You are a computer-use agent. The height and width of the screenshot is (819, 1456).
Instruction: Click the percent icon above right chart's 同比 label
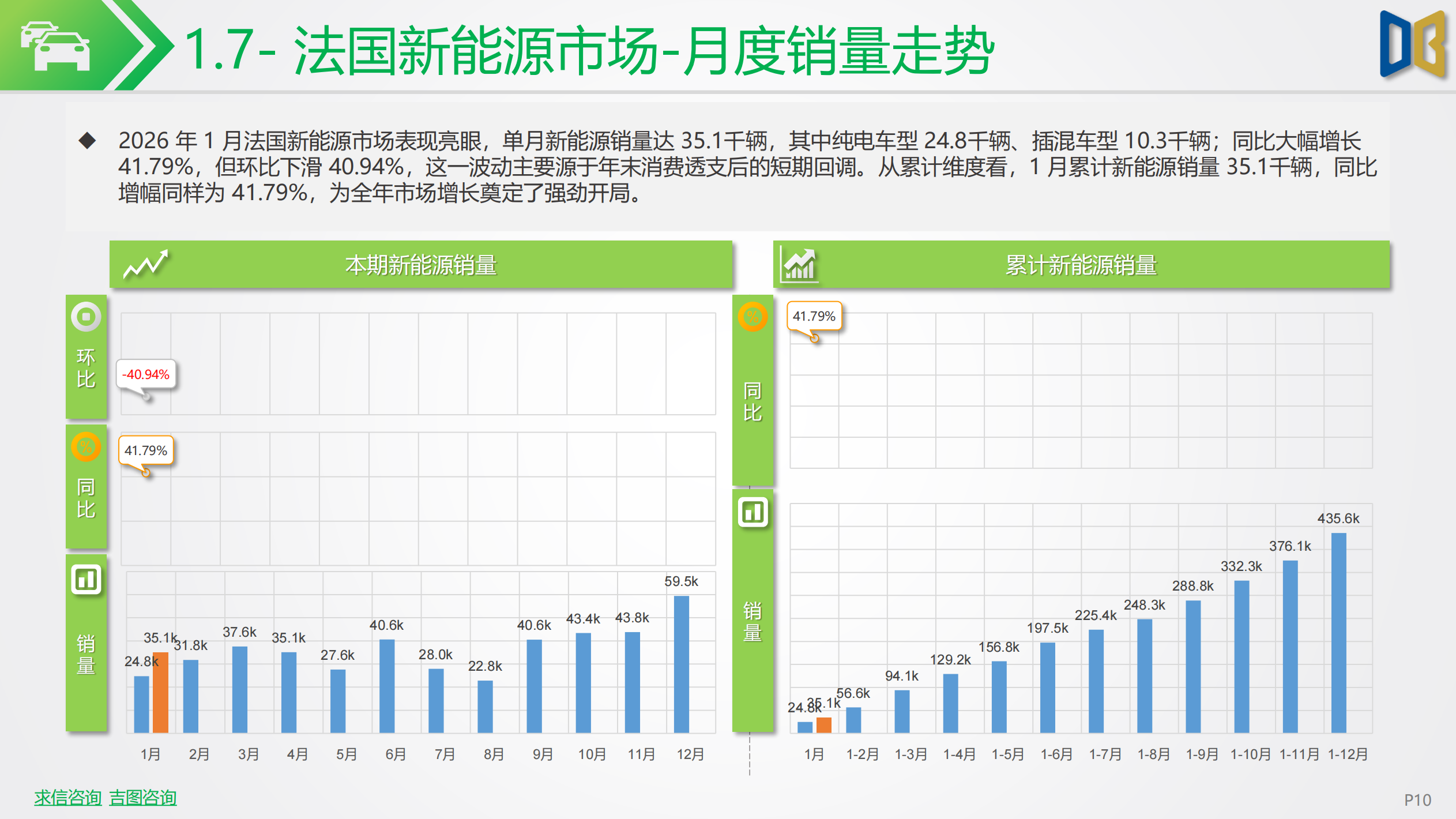click(x=753, y=317)
